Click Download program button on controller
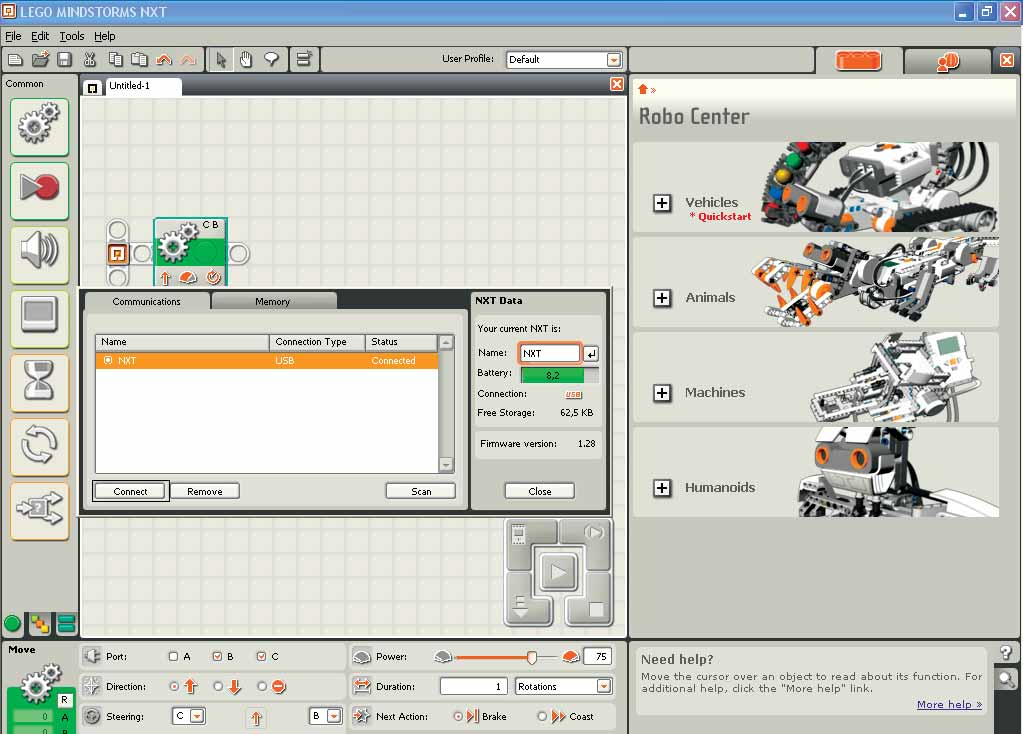Viewport: 1023px width, 734px height. pyautogui.click(x=521, y=605)
